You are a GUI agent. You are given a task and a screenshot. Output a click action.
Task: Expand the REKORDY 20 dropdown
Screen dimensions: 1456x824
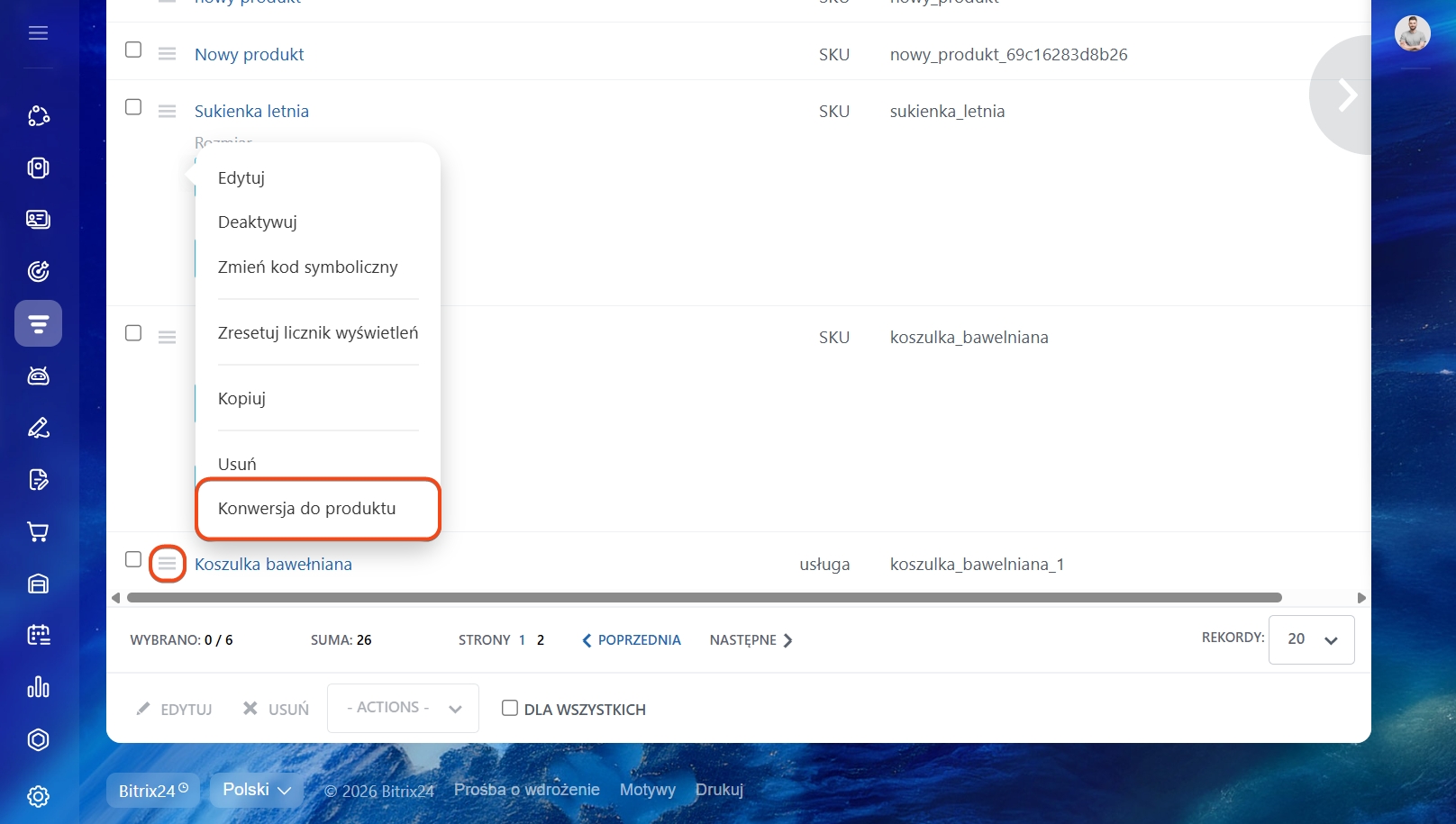[x=1311, y=639]
